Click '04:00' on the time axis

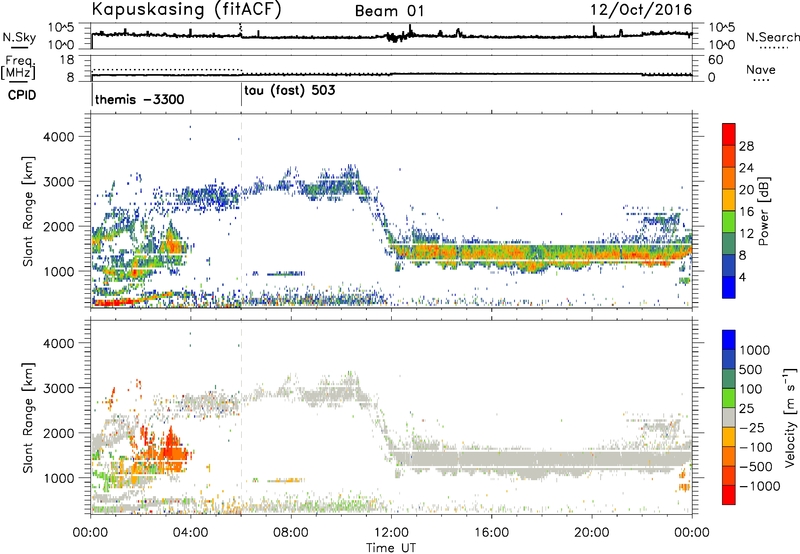[191, 533]
